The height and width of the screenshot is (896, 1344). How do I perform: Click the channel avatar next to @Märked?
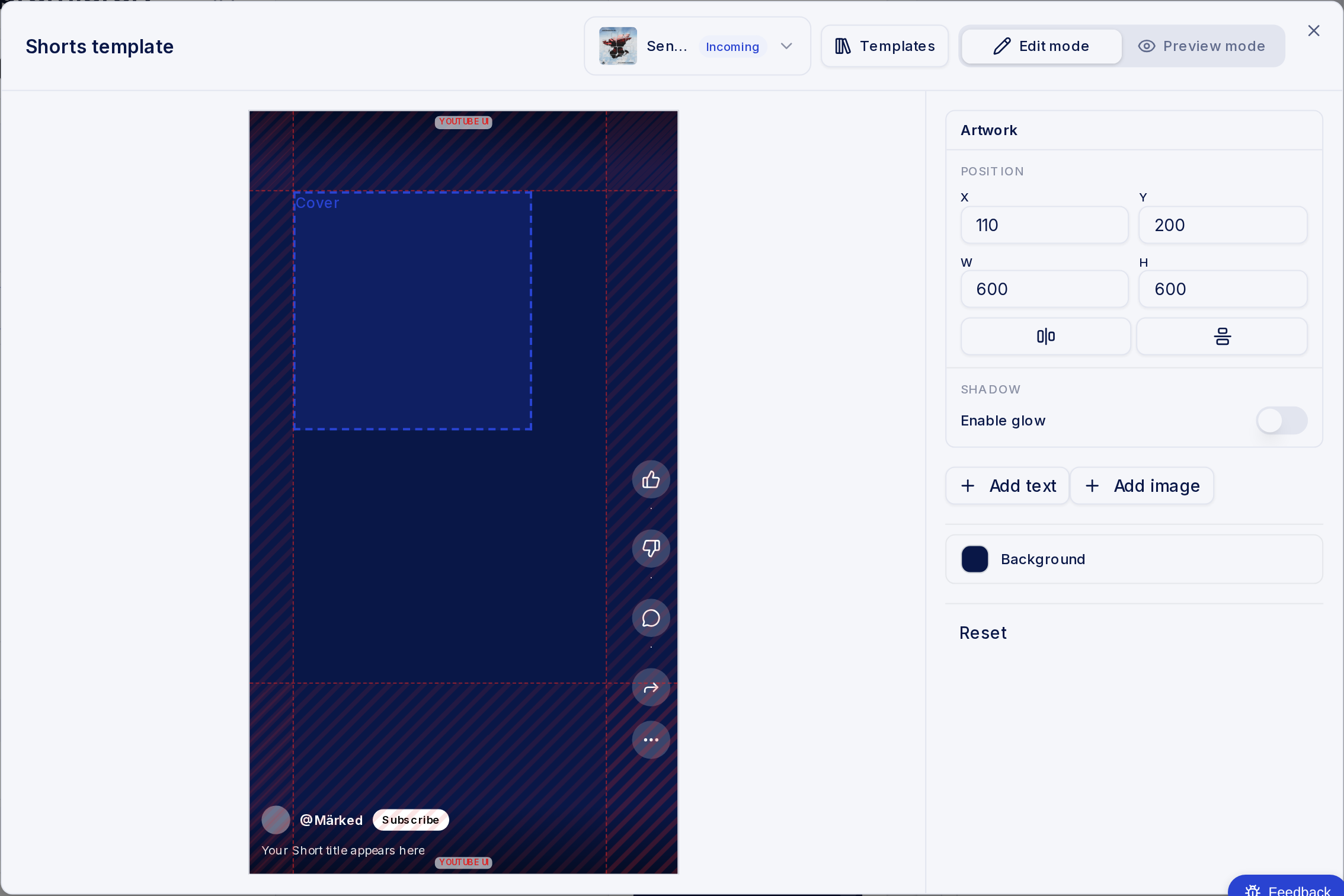coord(276,820)
